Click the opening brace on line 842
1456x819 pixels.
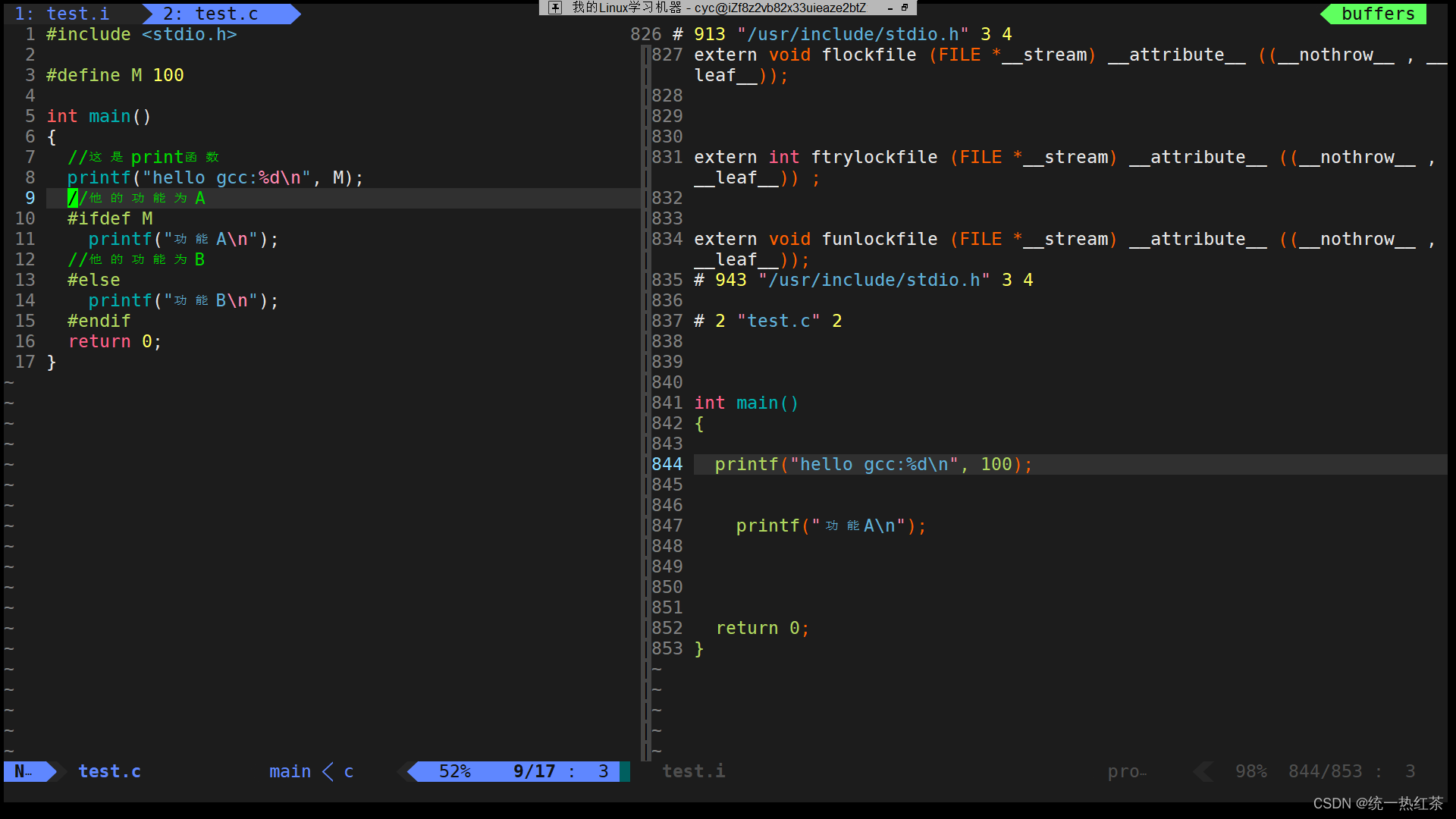point(699,423)
